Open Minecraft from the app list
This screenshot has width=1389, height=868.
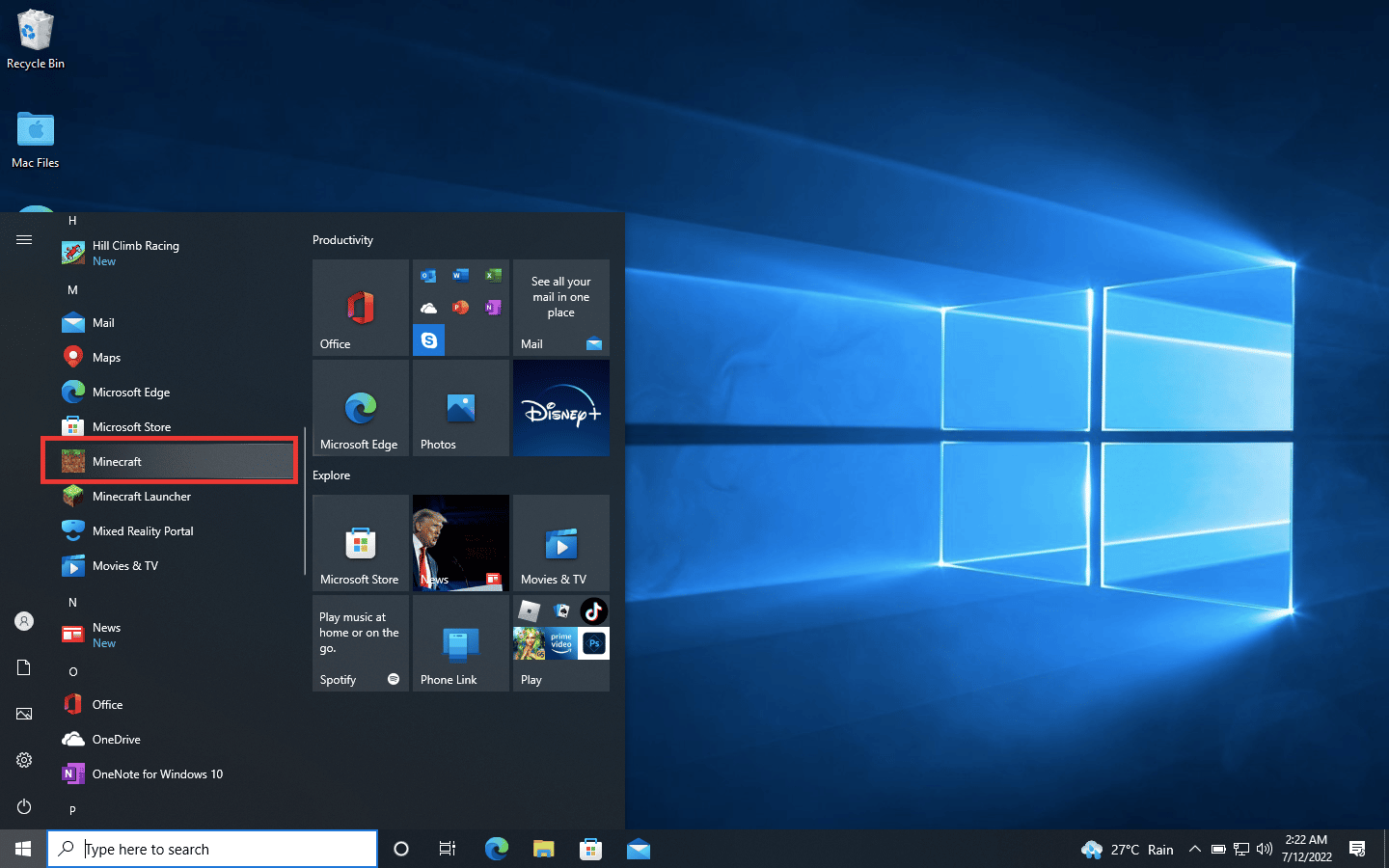pos(170,461)
